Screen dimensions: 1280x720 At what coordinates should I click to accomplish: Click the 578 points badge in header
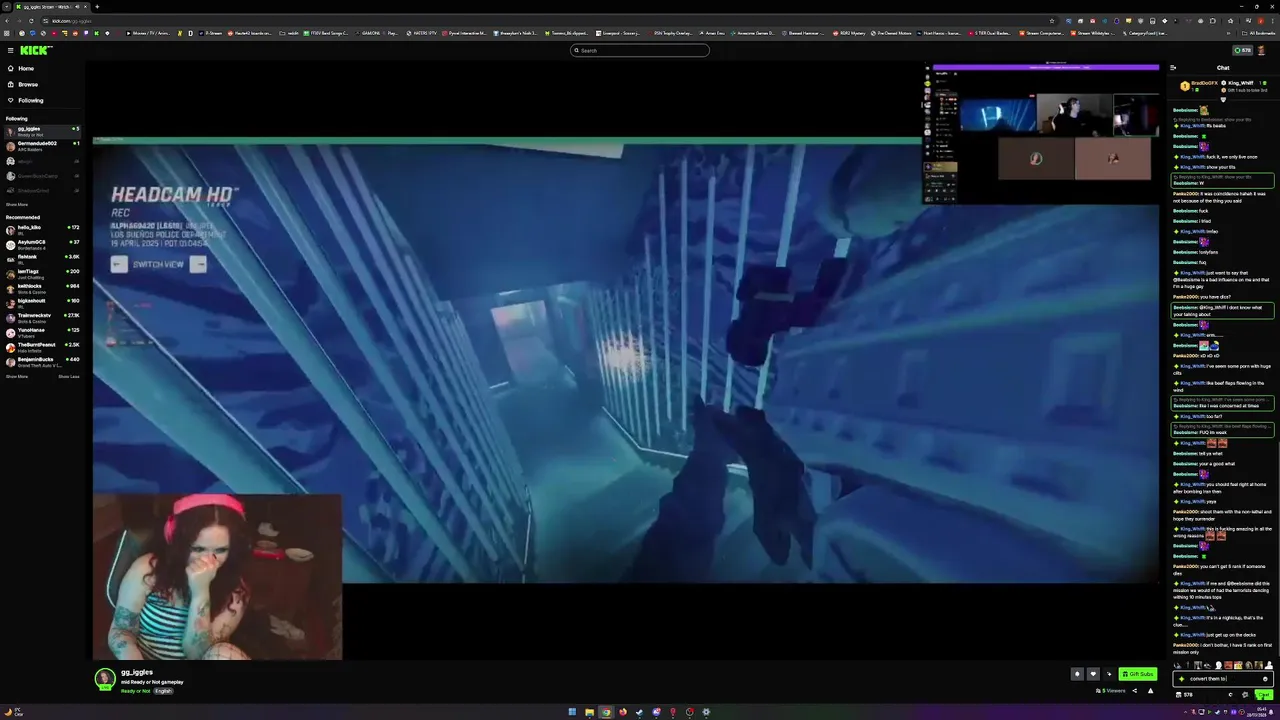[x=1243, y=50]
